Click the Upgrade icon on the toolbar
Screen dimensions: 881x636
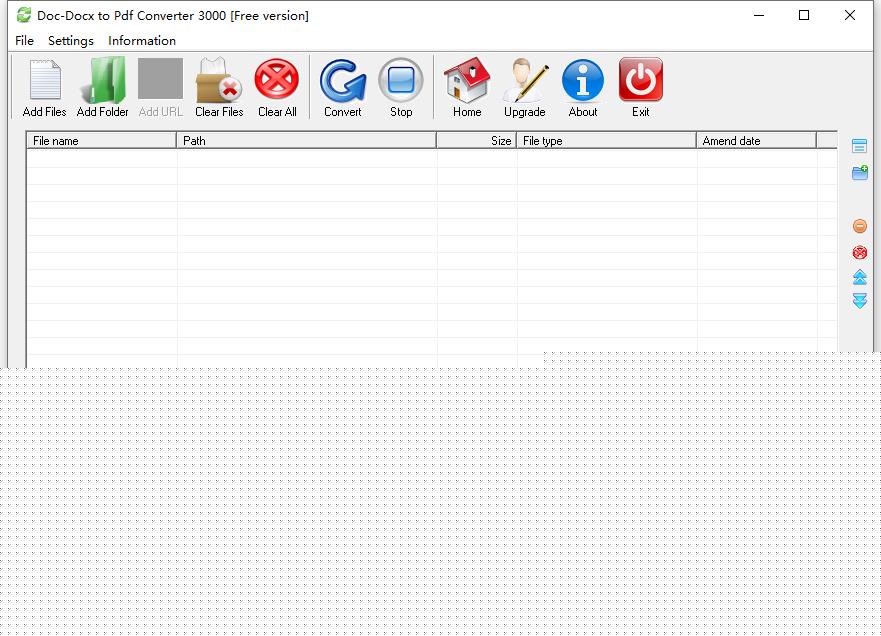(x=524, y=85)
